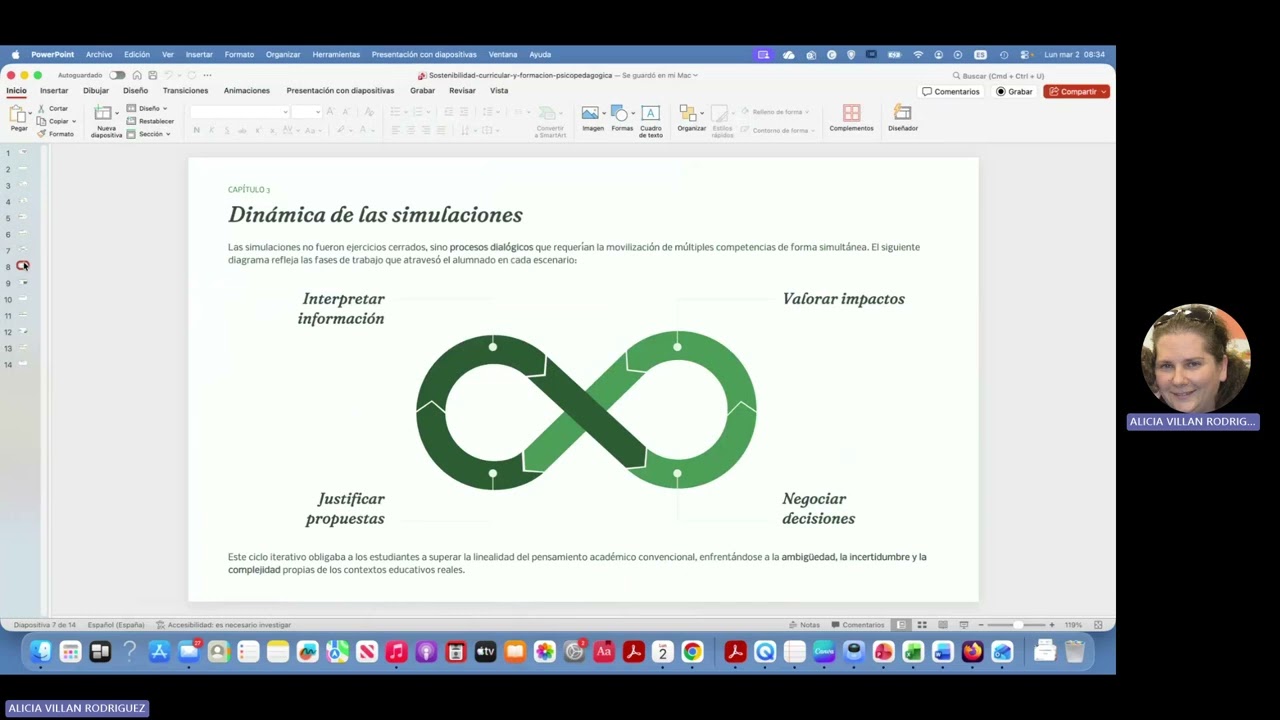This screenshot has height=720, width=1280.
Task: Open the Archivo menu in menu bar
Action: pyautogui.click(x=99, y=54)
